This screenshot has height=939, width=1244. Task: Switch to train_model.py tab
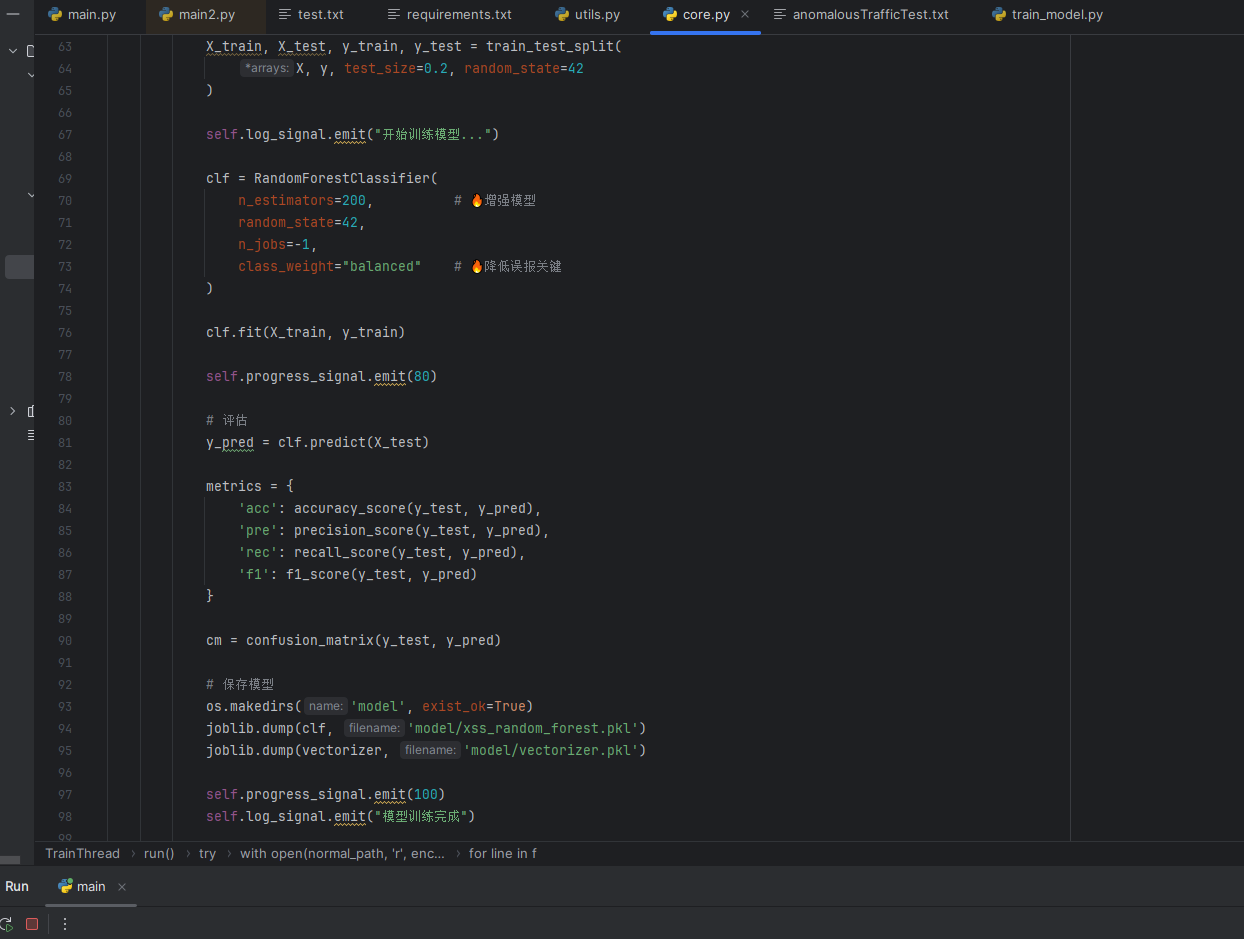tap(1048, 15)
